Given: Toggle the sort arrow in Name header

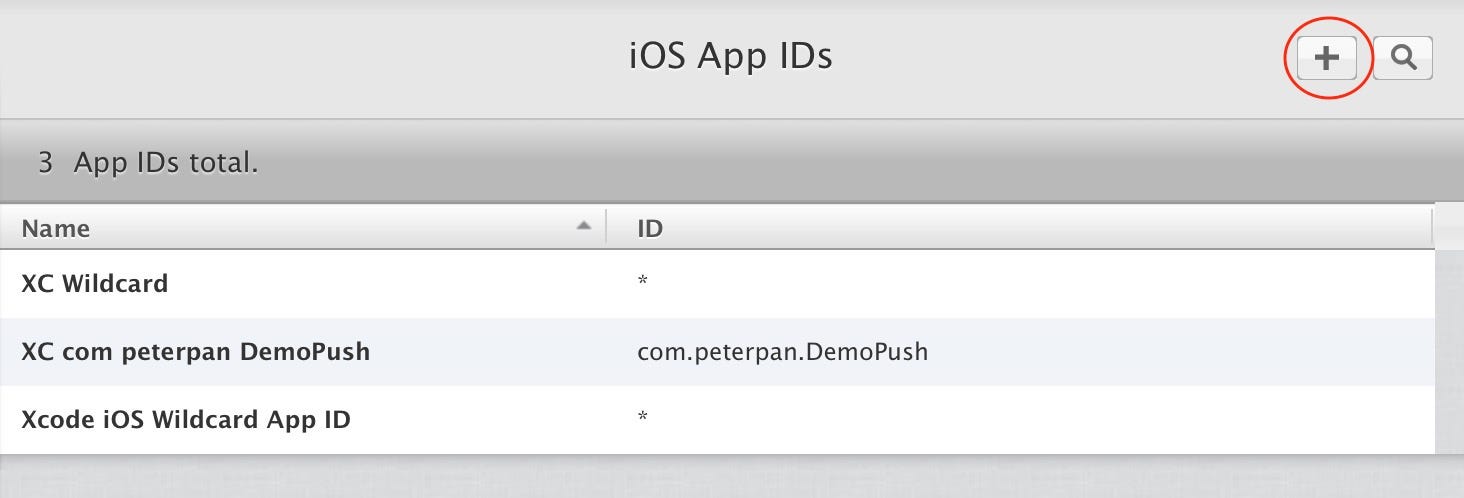Looking at the screenshot, I should pos(584,227).
